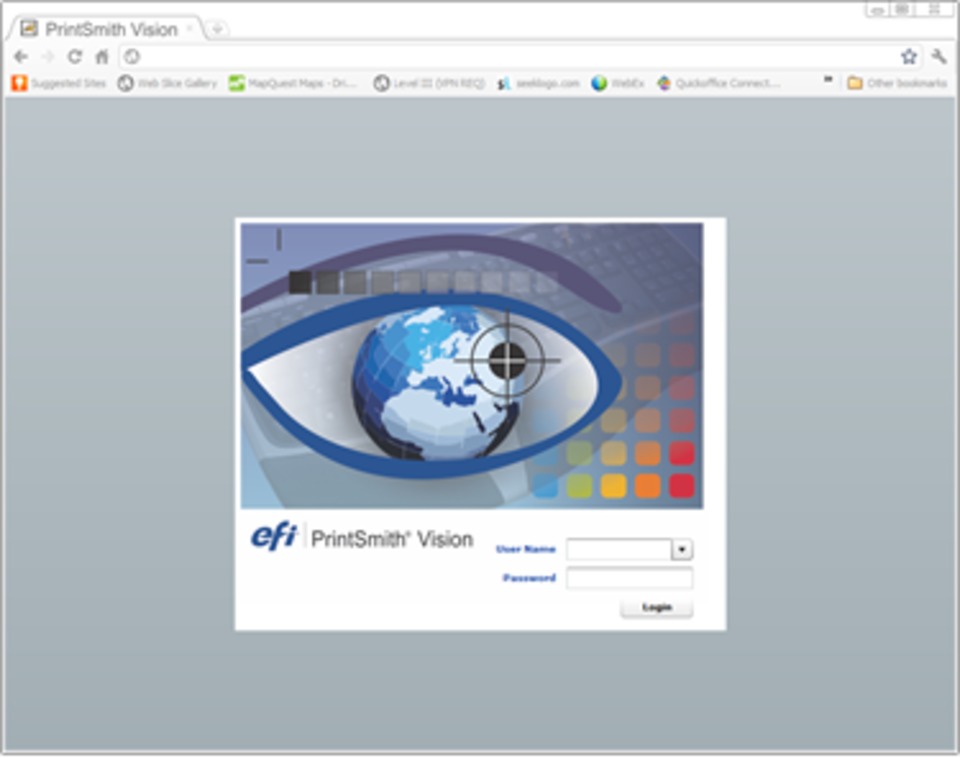Open the Quickoffice Connect bookmark
The image size is (960, 758).
(x=719, y=83)
